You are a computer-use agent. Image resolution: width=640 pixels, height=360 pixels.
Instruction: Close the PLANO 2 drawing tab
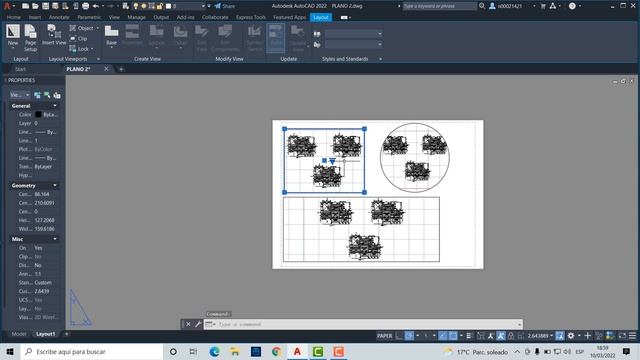click(x=107, y=69)
